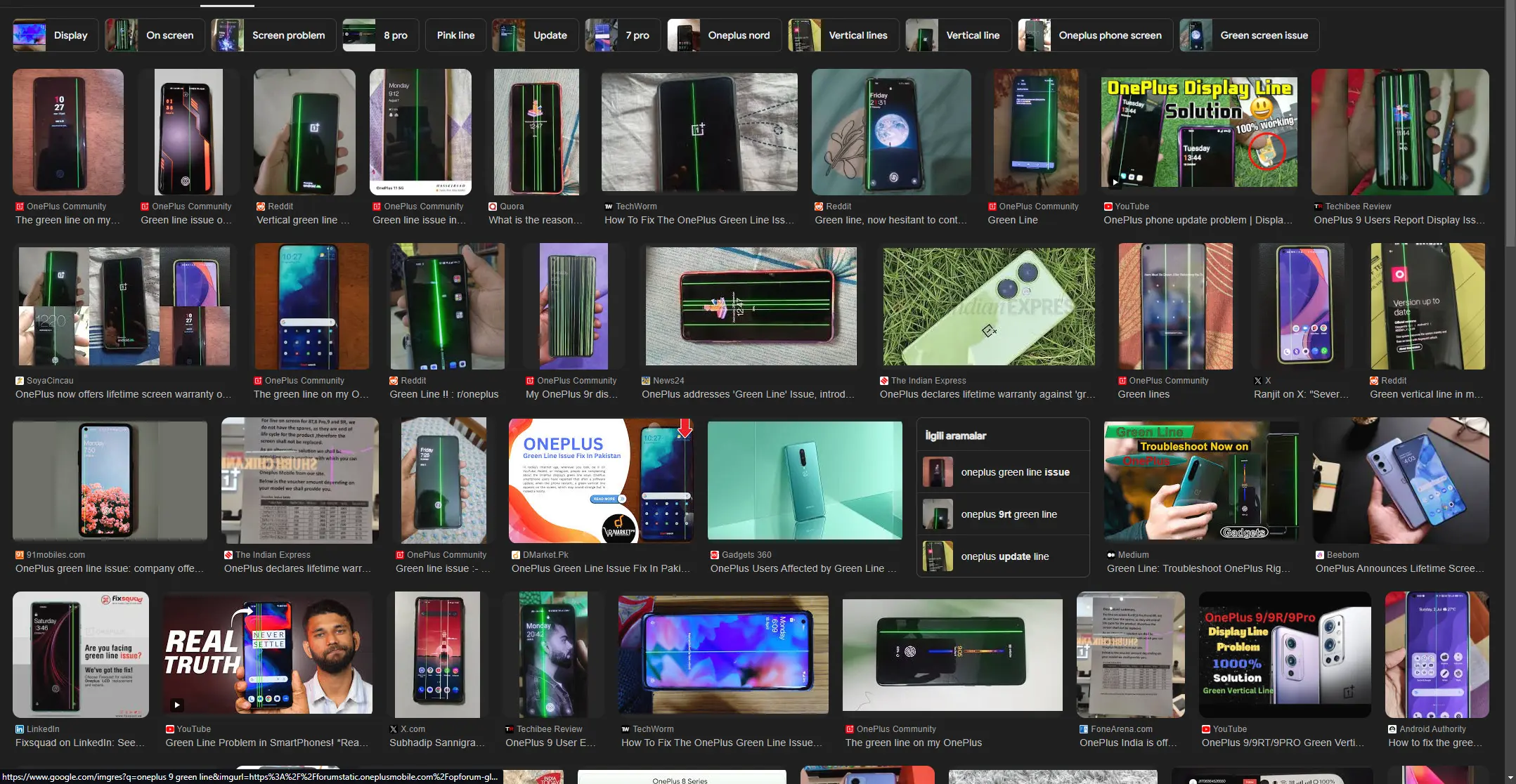Click 'OnePlus India is off...' FoneArena title
The width and height of the screenshot is (1516, 784).
(1128, 743)
